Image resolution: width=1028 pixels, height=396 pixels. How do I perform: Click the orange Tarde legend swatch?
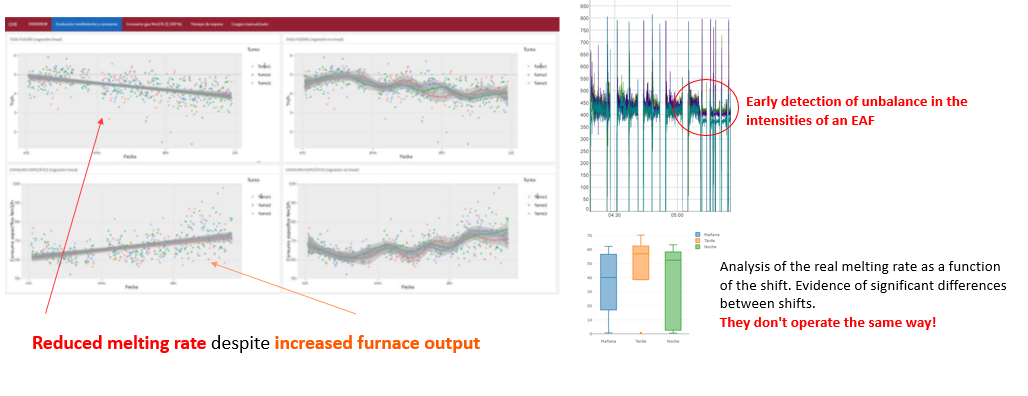tap(697, 240)
